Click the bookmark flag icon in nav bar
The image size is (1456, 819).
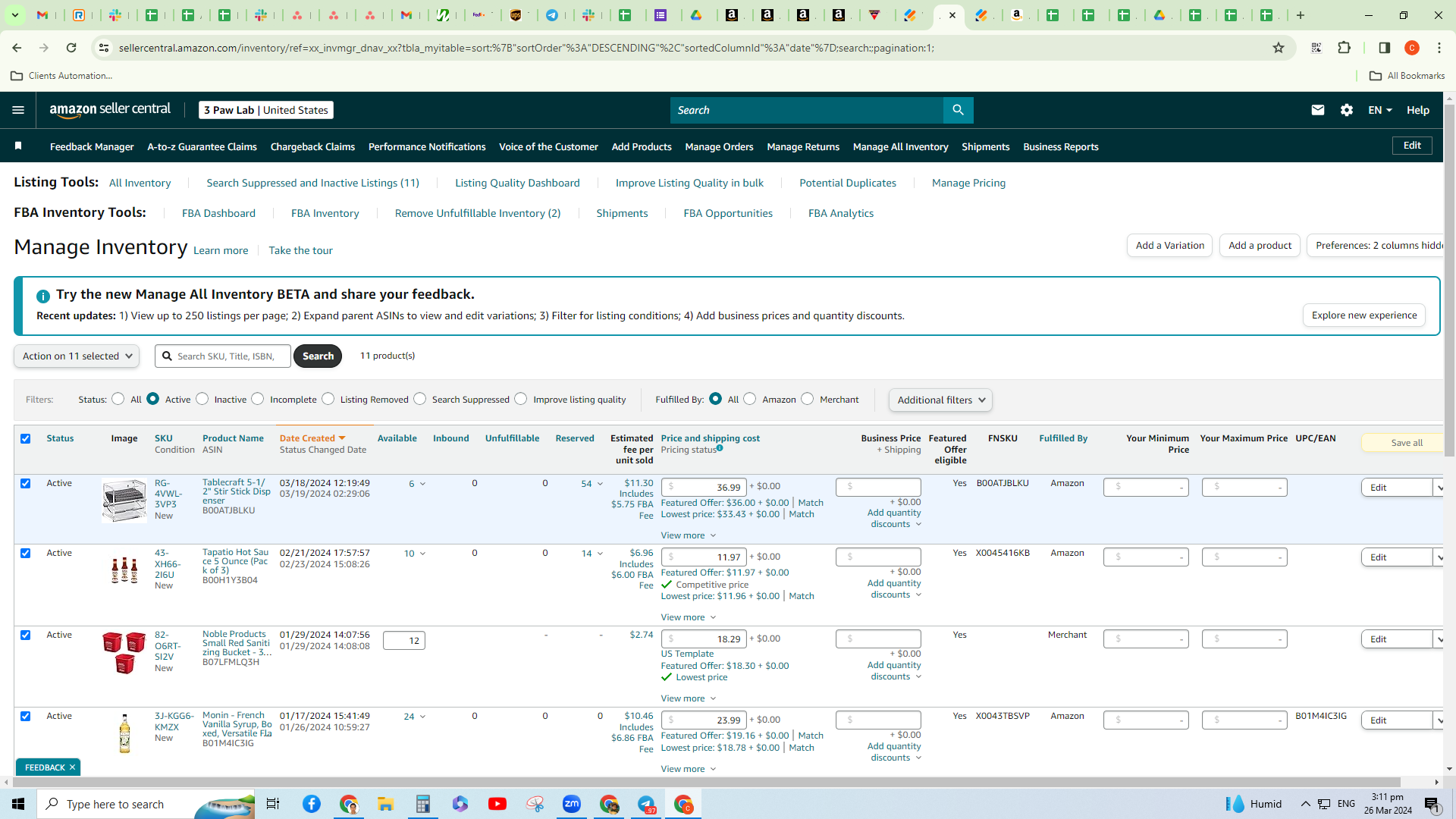click(18, 146)
